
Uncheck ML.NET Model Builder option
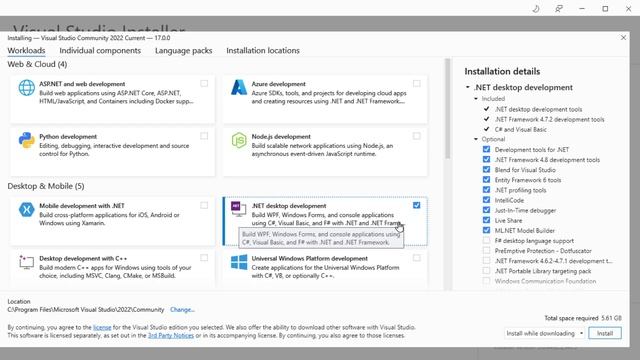pos(486,230)
